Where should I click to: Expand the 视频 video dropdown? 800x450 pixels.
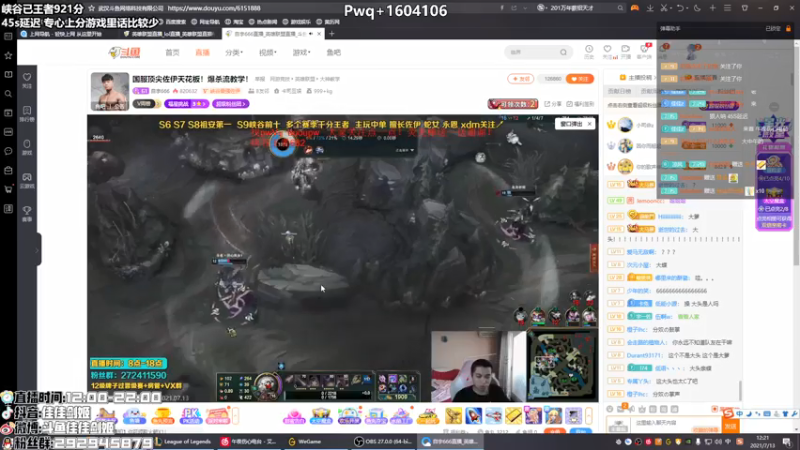(x=267, y=53)
